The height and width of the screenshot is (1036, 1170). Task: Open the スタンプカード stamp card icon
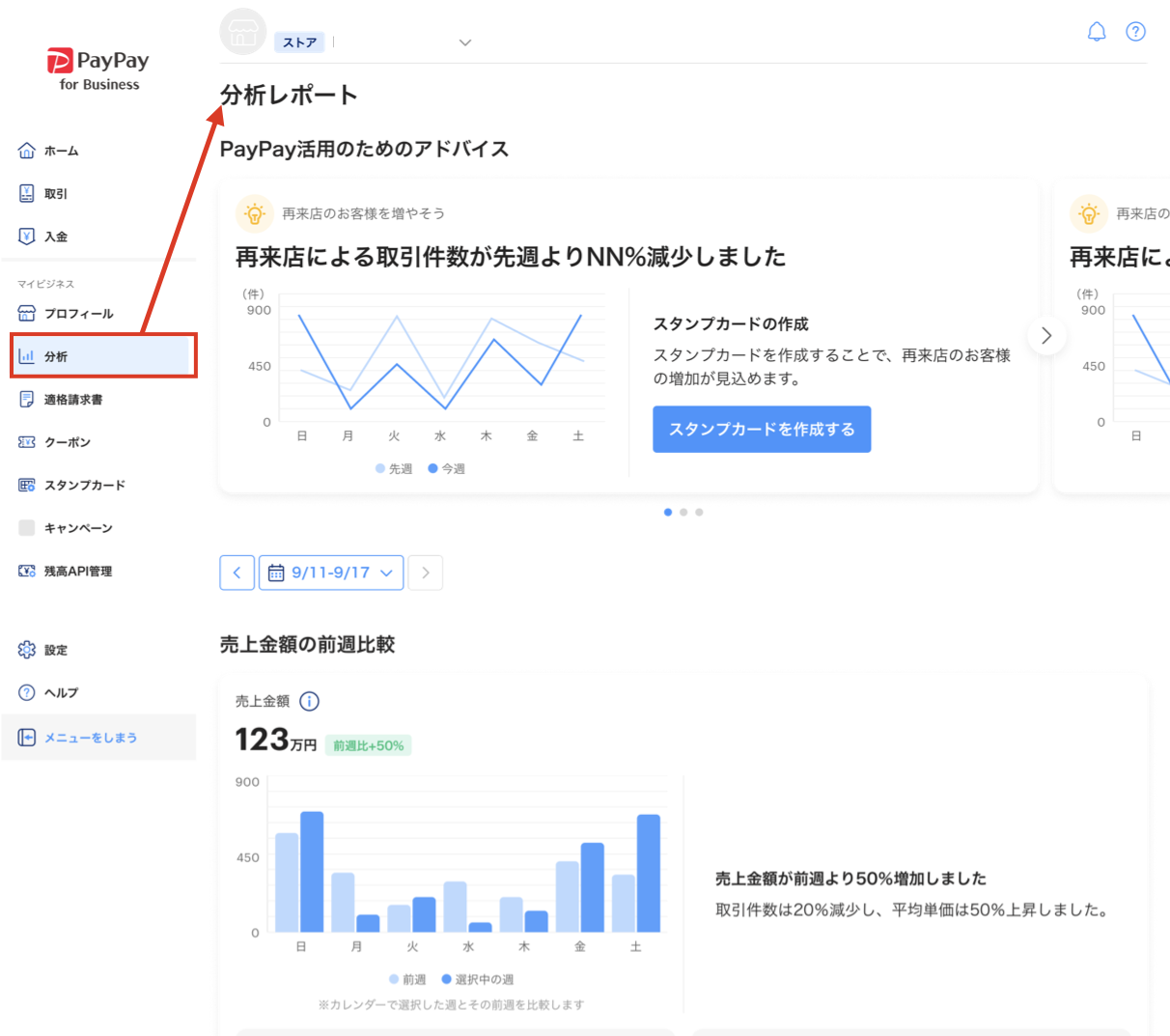[x=27, y=485]
